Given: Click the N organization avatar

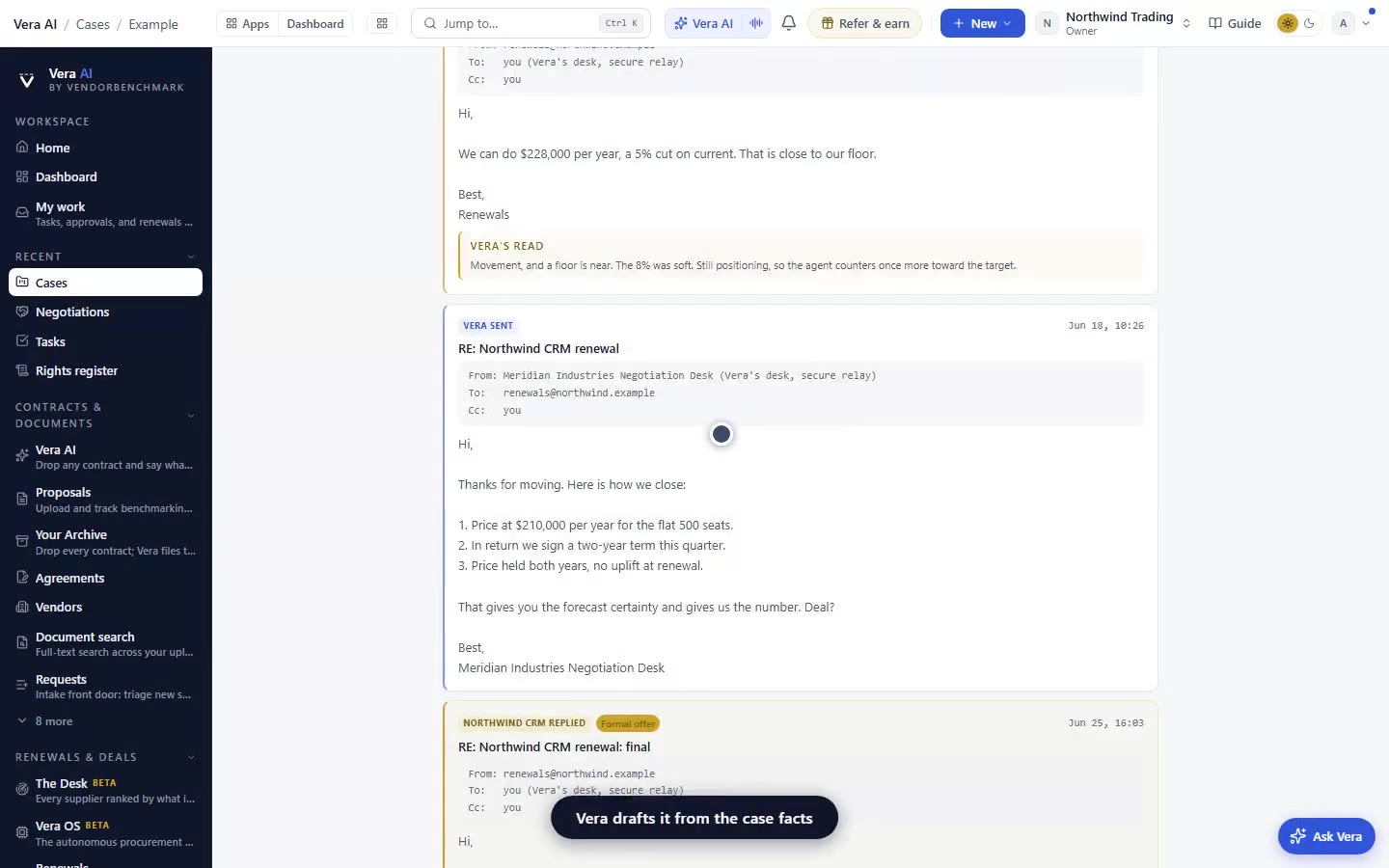Looking at the screenshot, I should [x=1047, y=23].
